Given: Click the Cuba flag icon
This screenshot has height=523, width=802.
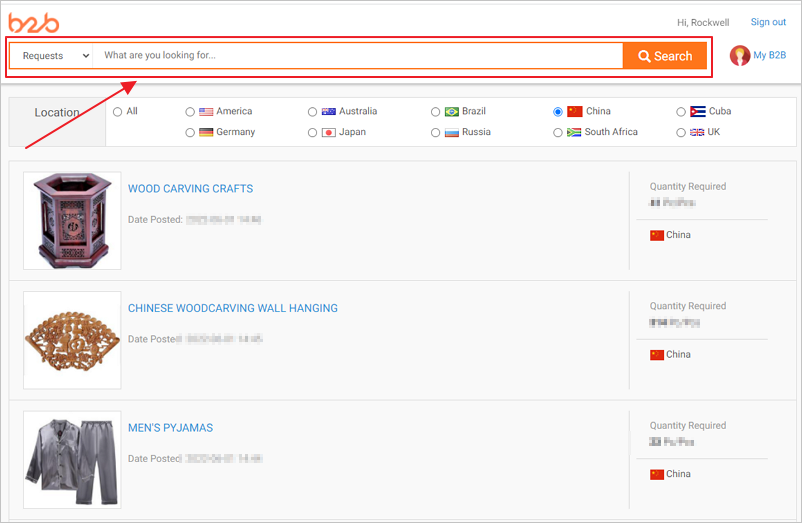Looking at the screenshot, I should pos(698,112).
